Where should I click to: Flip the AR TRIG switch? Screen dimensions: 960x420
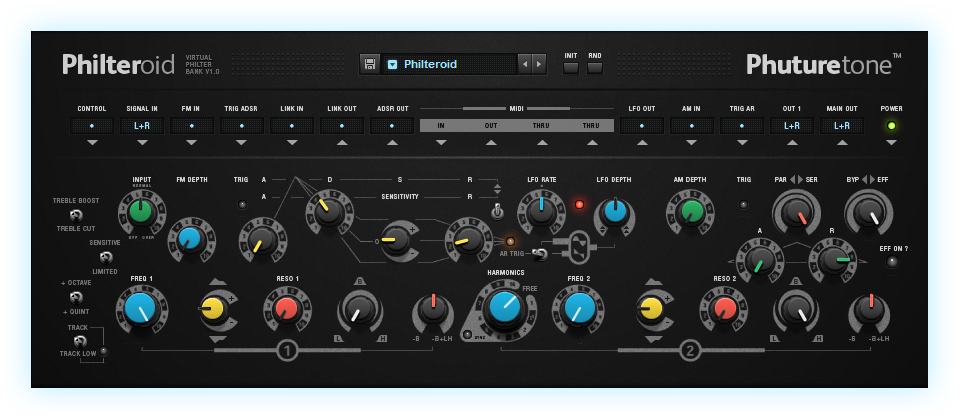coord(539,252)
